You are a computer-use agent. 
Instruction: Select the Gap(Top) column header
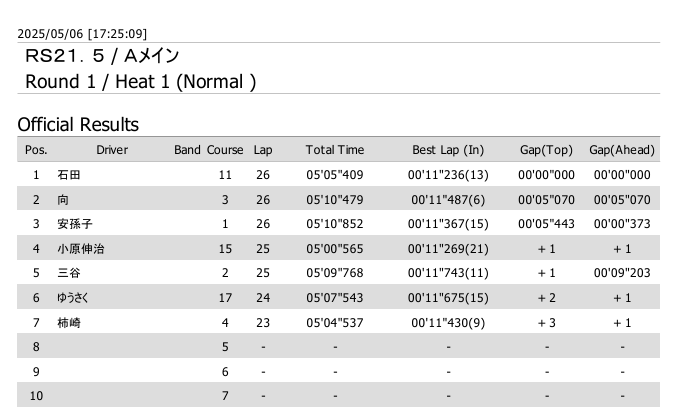546,150
